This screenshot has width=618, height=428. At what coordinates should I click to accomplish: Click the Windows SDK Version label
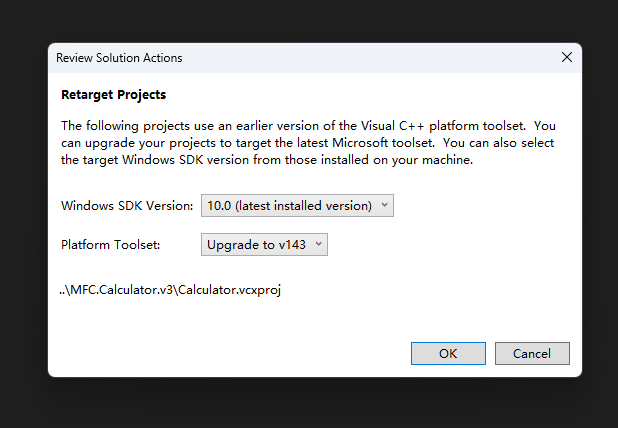pyautogui.click(x=126, y=206)
